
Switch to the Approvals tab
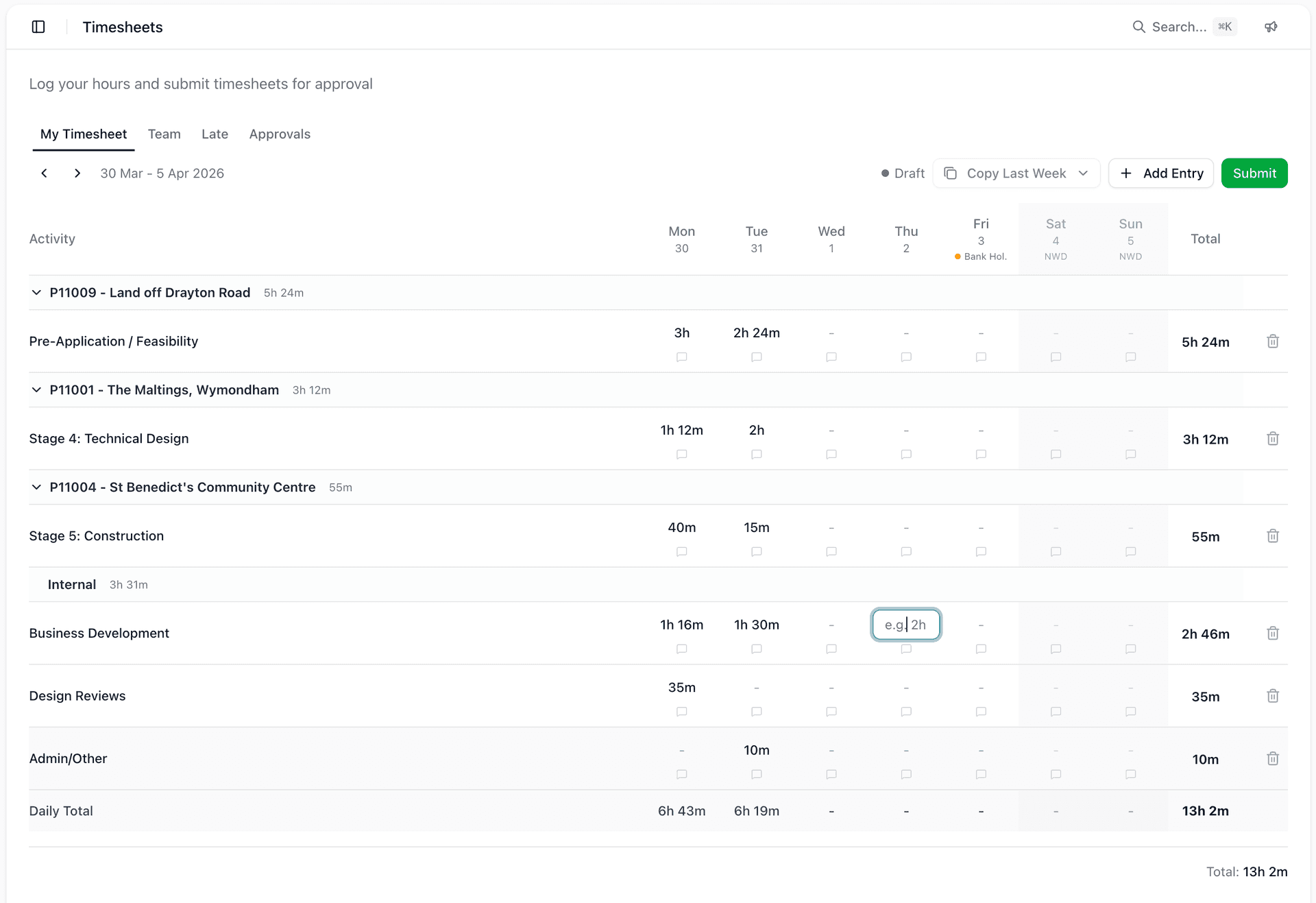[279, 134]
